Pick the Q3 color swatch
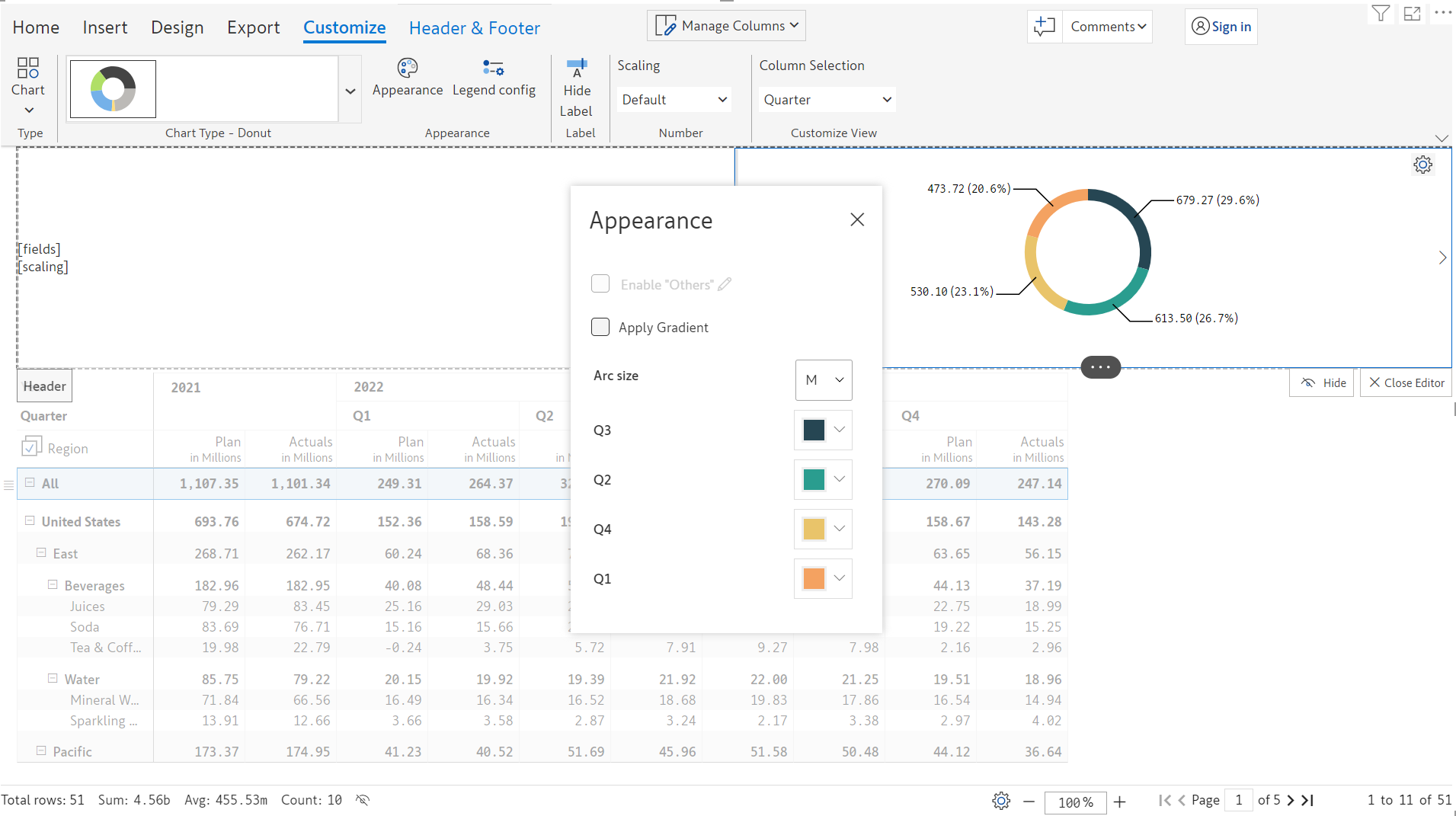 coord(814,430)
